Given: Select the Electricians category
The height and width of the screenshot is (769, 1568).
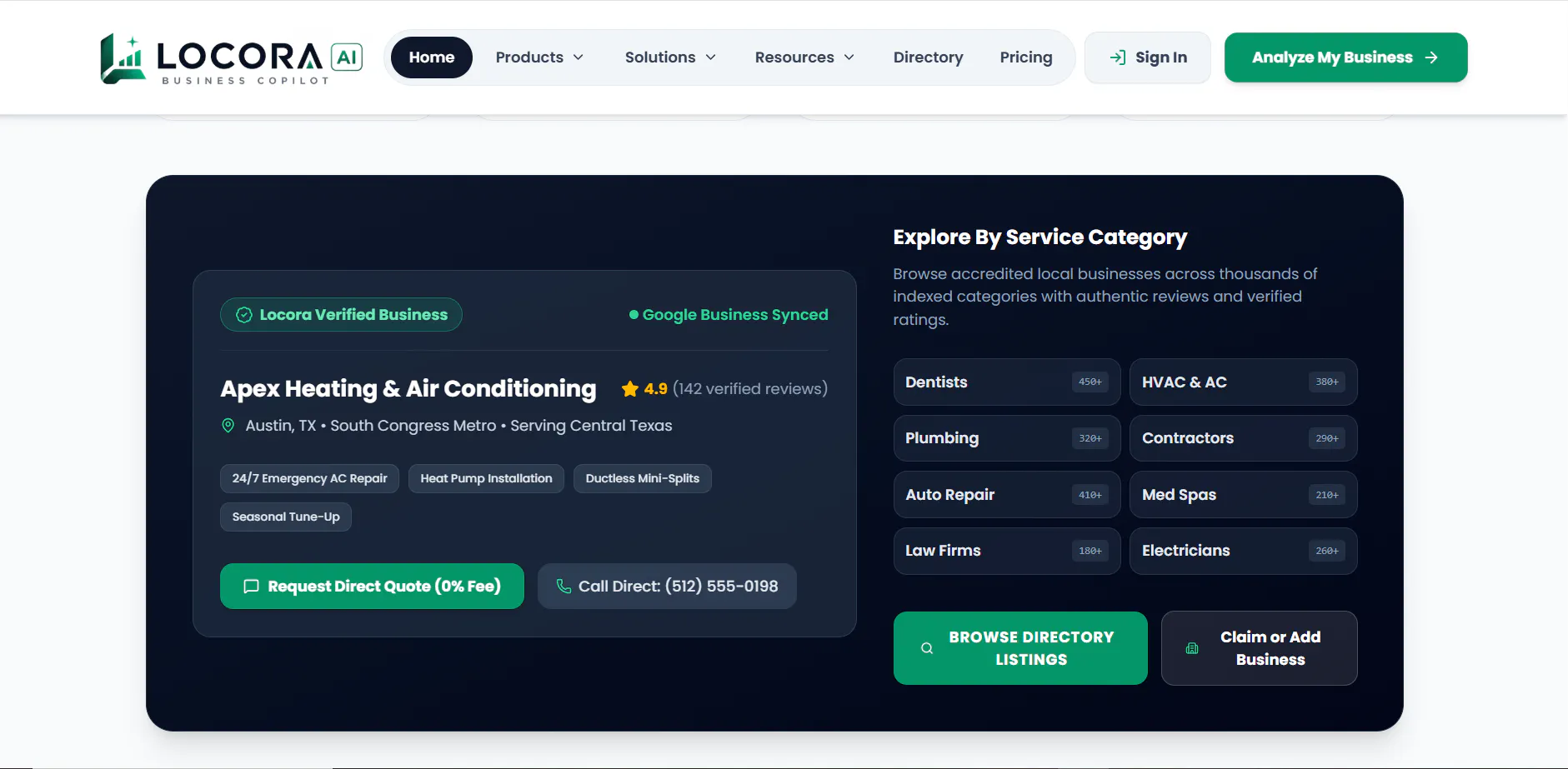Looking at the screenshot, I should pyautogui.click(x=1243, y=551).
